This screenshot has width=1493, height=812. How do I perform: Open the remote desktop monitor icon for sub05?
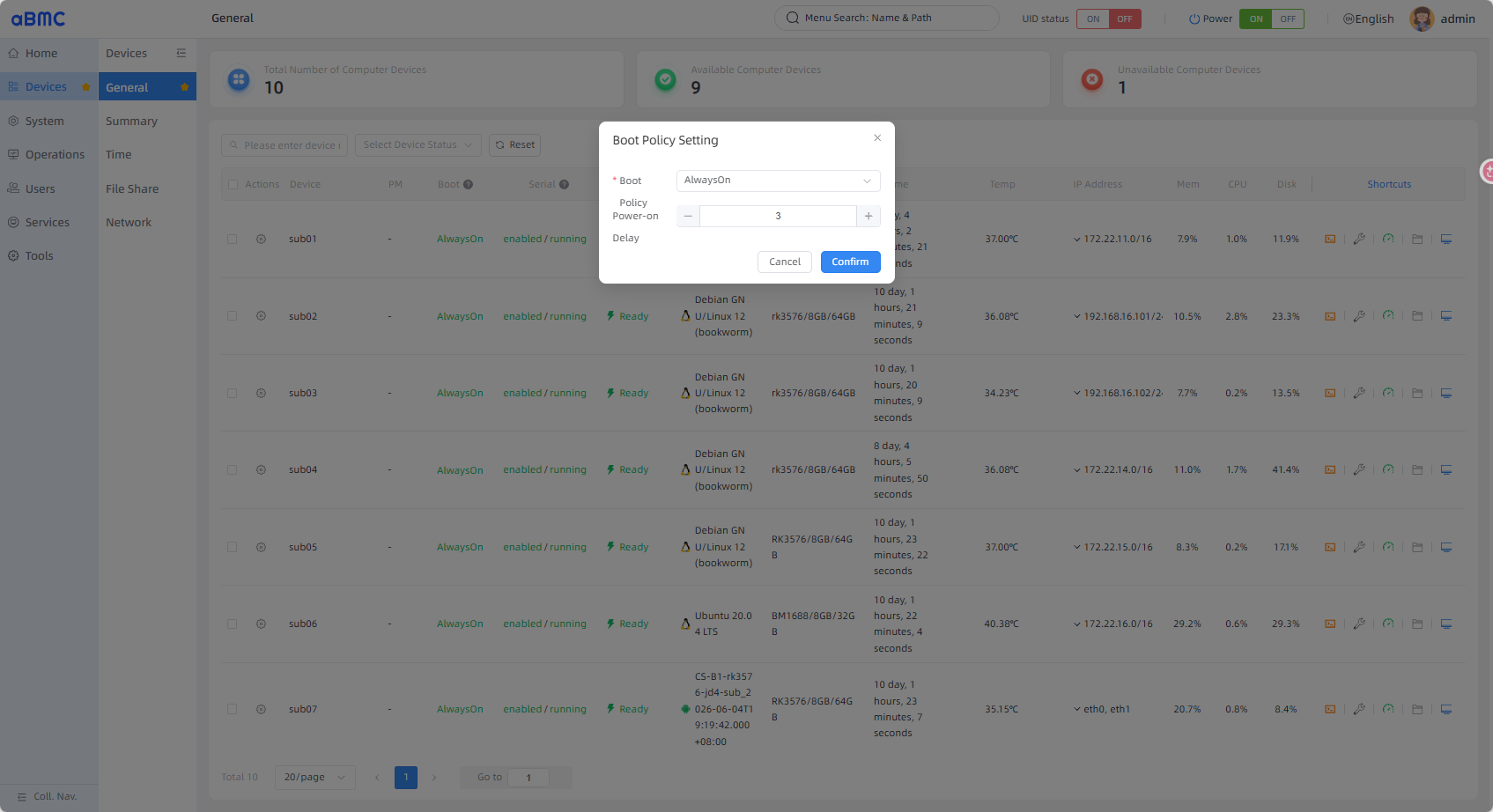(1446, 547)
